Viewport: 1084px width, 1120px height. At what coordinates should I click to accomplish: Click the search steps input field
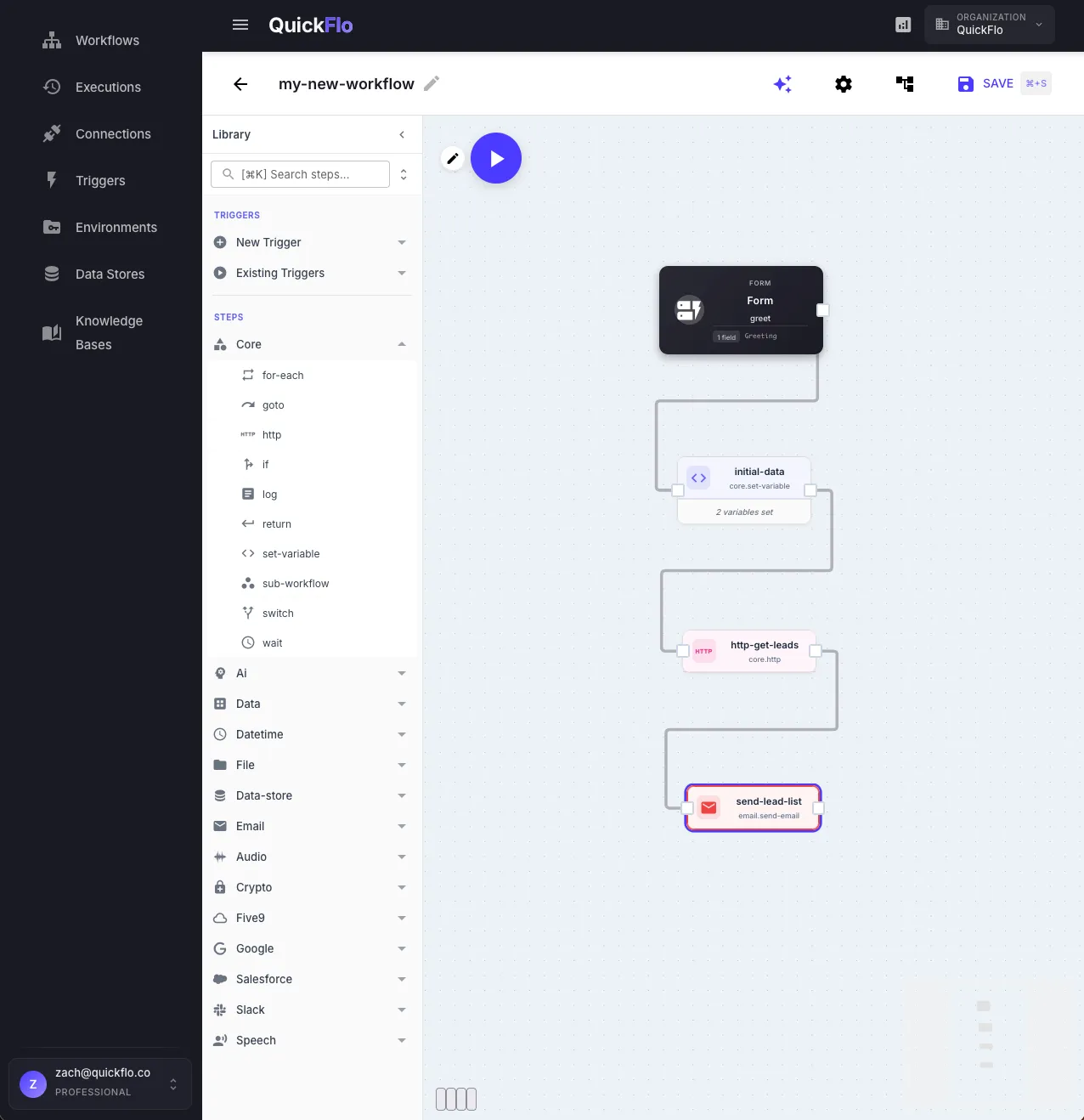[x=299, y=174]
